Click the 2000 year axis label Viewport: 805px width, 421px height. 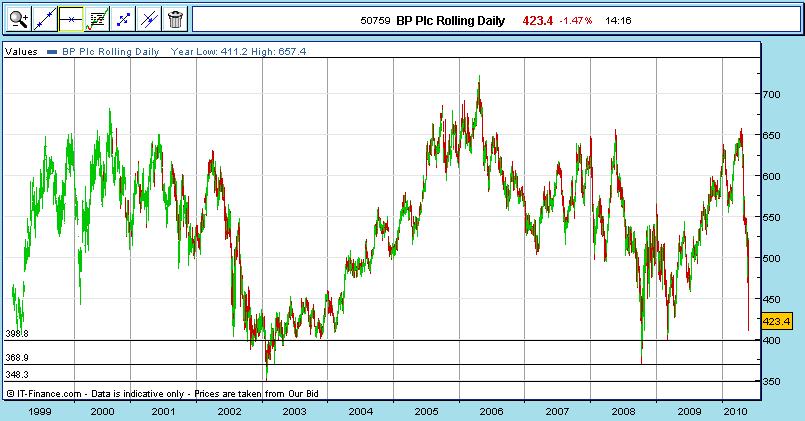102,411
